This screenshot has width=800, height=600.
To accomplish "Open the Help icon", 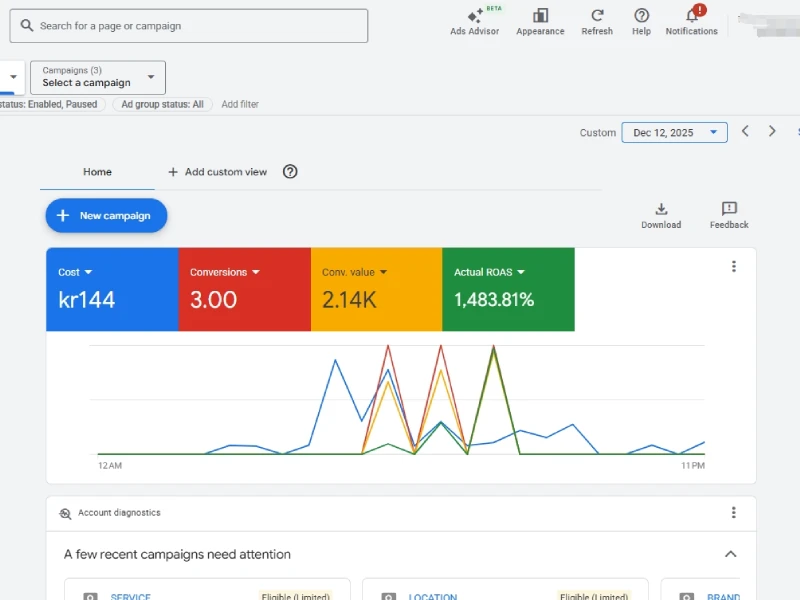I will tap(641, 17).
